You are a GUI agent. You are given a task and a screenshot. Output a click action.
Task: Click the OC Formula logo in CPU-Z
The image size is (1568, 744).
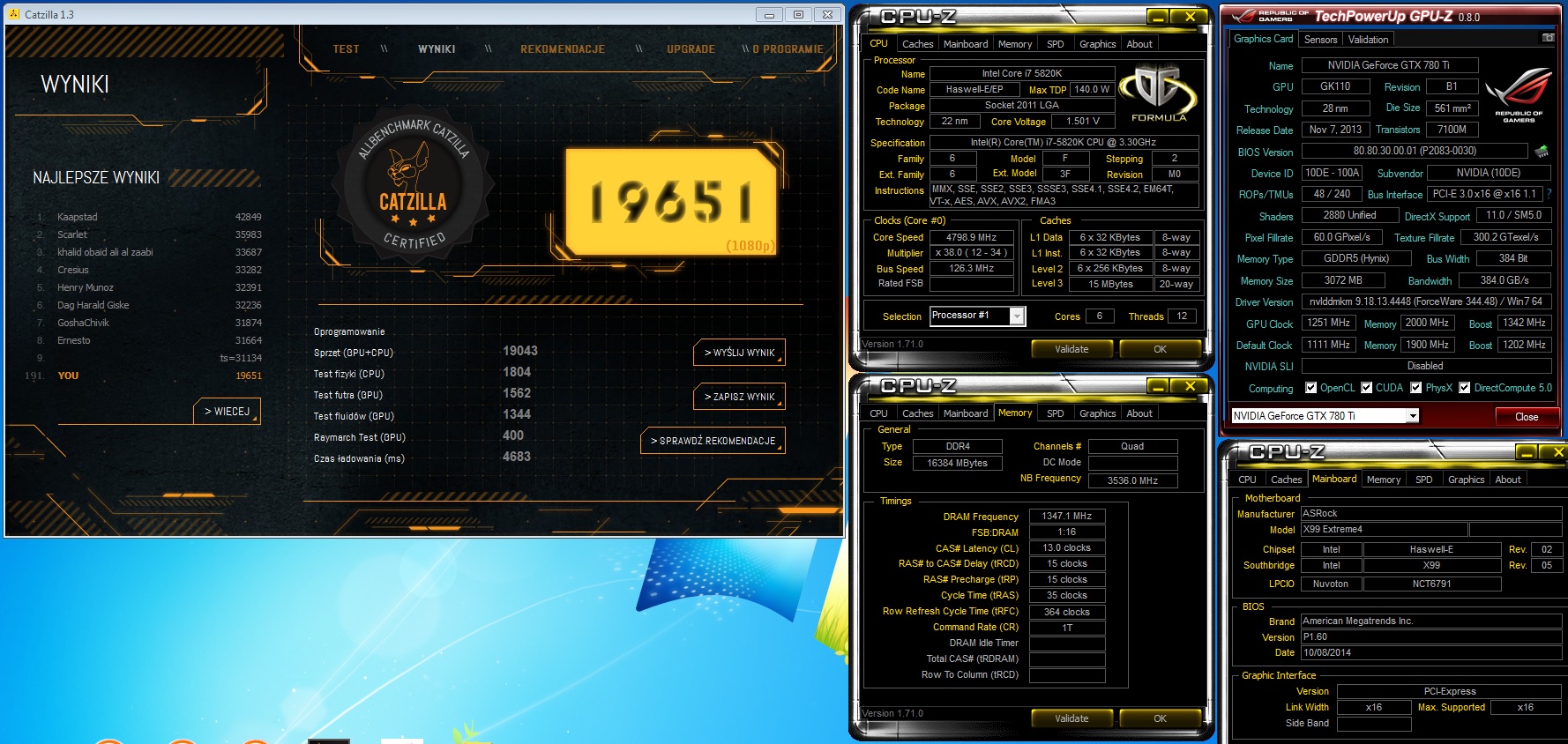point(1158,93)
